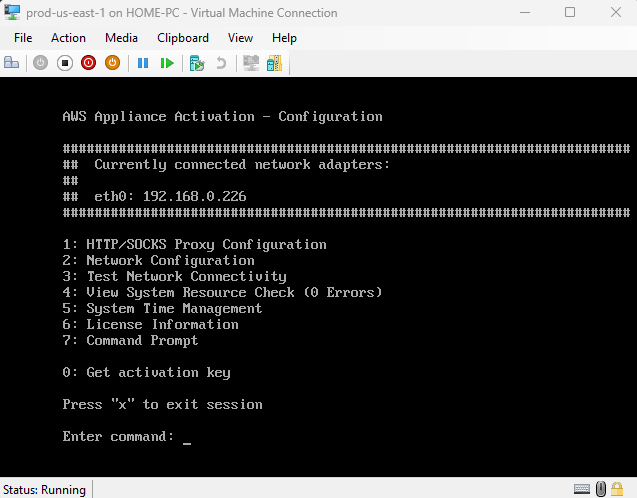The width and height of the screenshot is (637, 498).
Task: Click the lock icon in status bar
Action: [602, 489]
